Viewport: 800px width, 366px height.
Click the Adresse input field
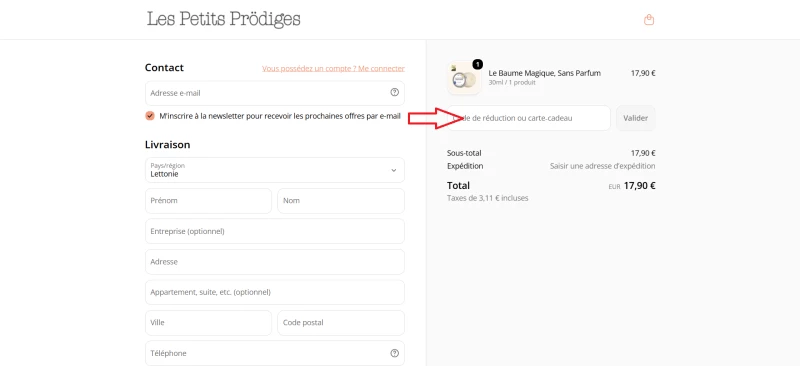pos(274,262)
